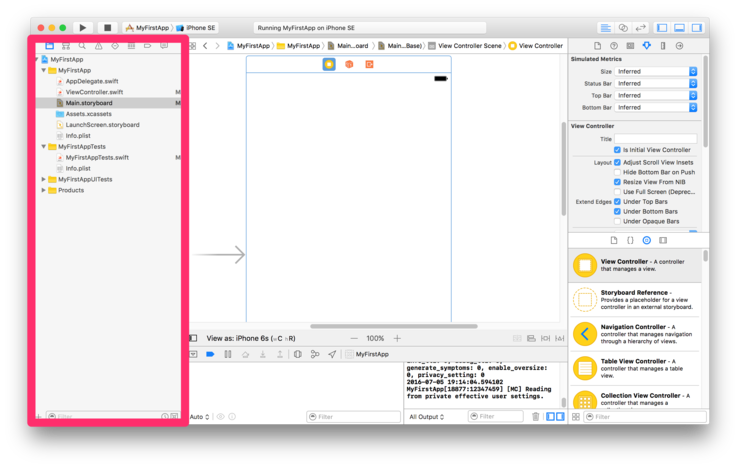Click the Stop button in toolbar
The width and height of the screenshot is (740, 468).
pyautogui.click(x=108, y=28)
